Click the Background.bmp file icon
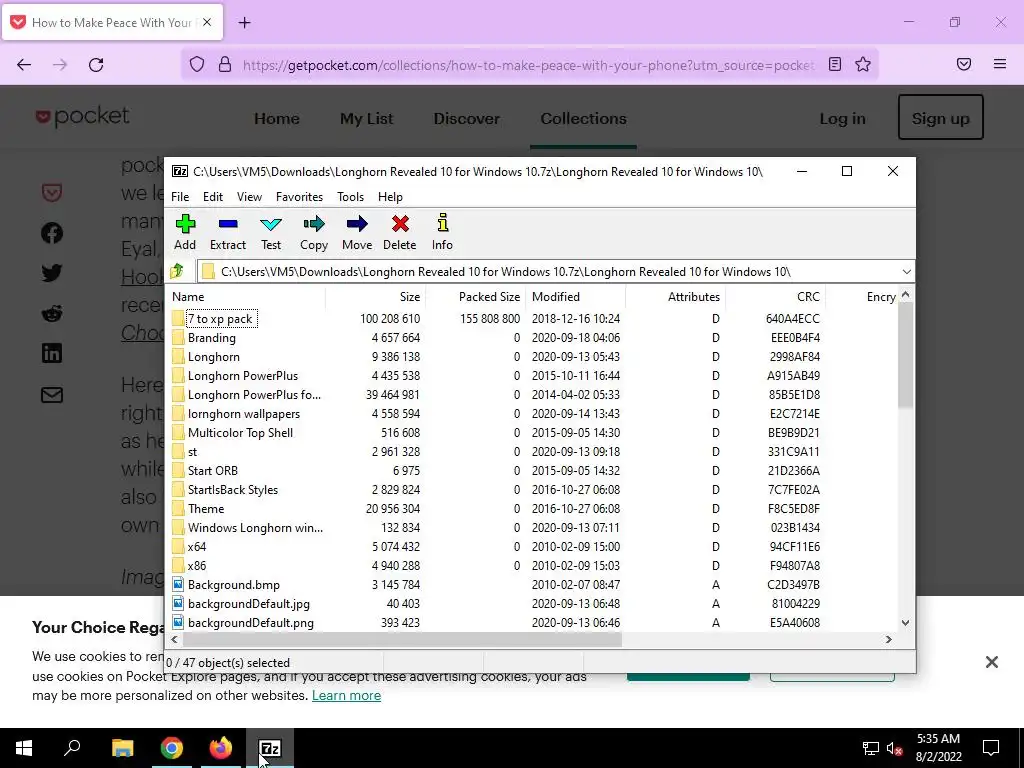 178,584
